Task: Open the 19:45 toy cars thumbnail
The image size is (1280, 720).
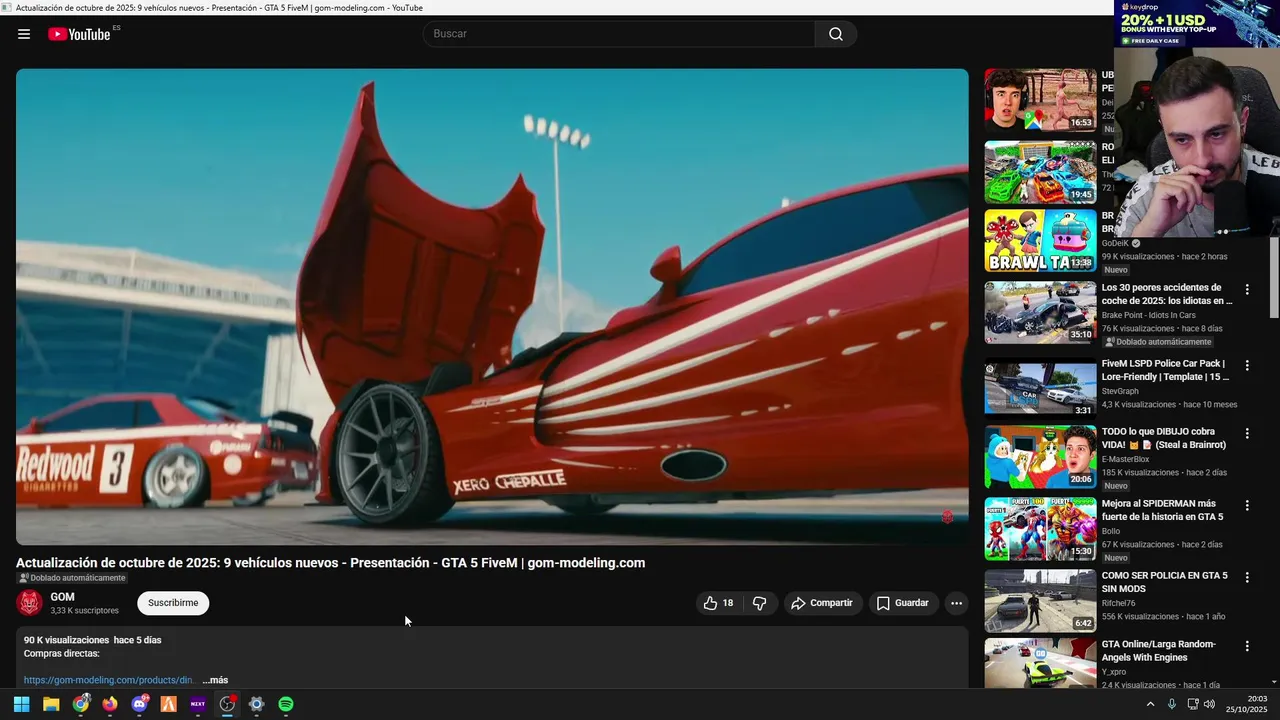Action: click(x=1040, y=172)
